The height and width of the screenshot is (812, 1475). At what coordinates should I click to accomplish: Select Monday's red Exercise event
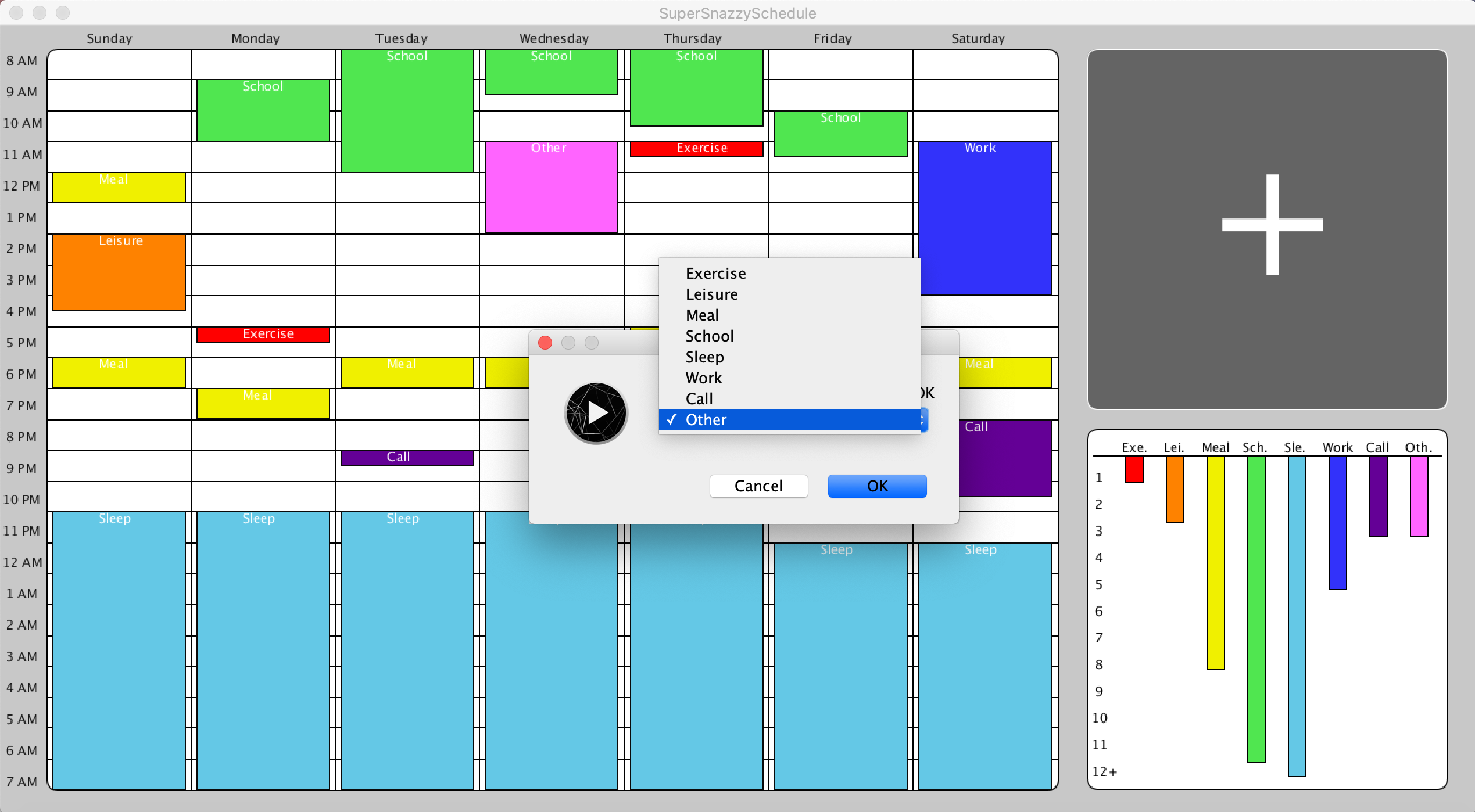coord(263,335)
